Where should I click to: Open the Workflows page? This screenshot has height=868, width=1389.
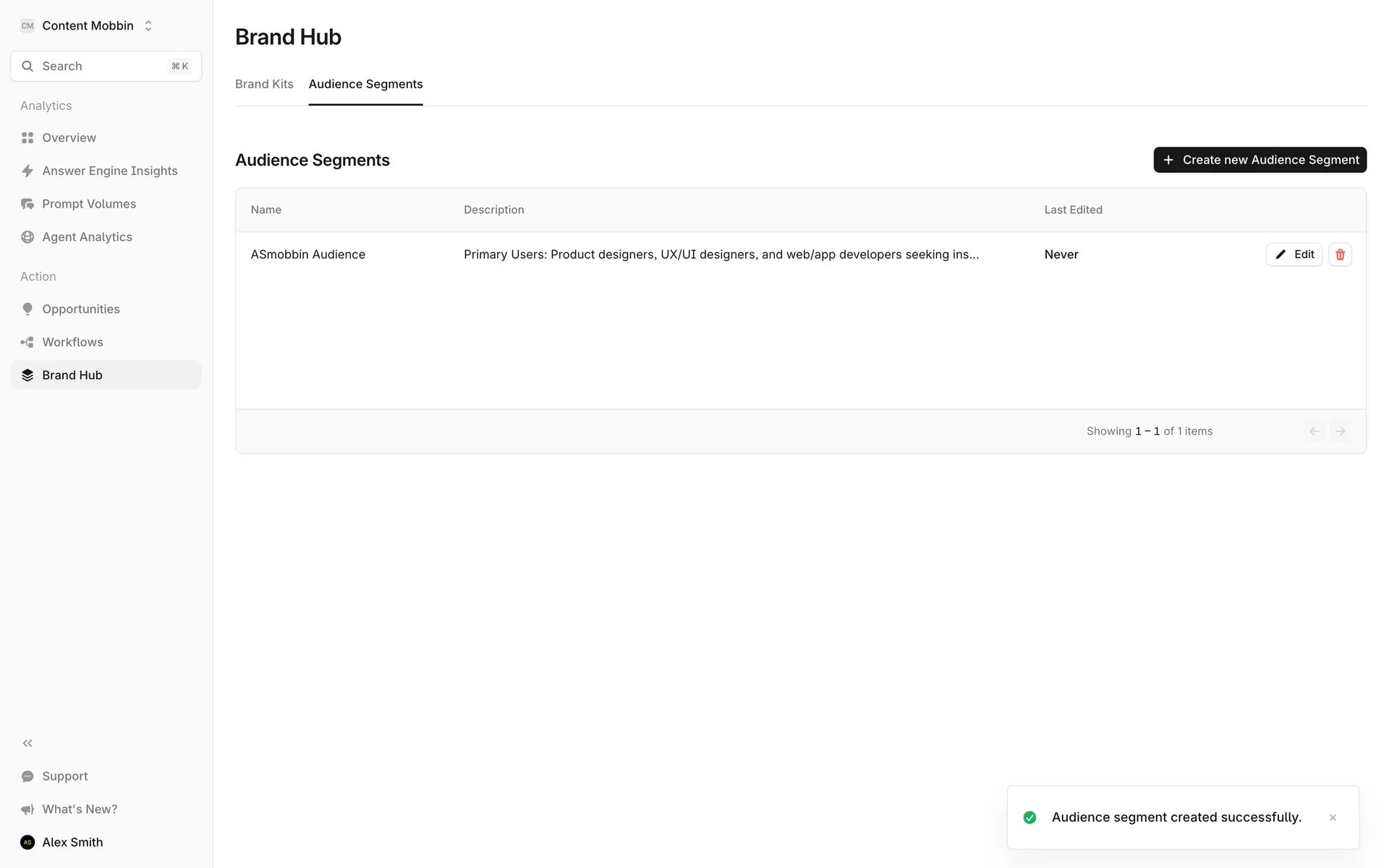pos(72,342)
